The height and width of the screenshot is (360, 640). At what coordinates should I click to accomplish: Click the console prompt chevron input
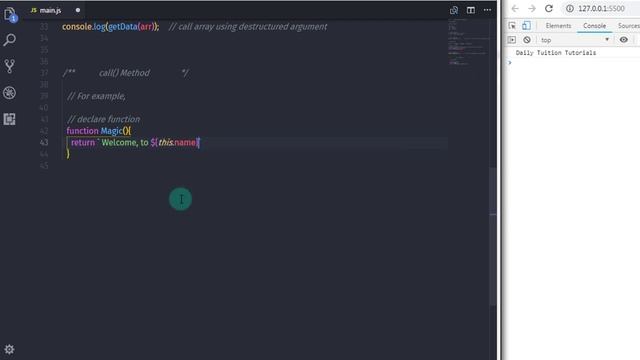click(x=509, y=62)
